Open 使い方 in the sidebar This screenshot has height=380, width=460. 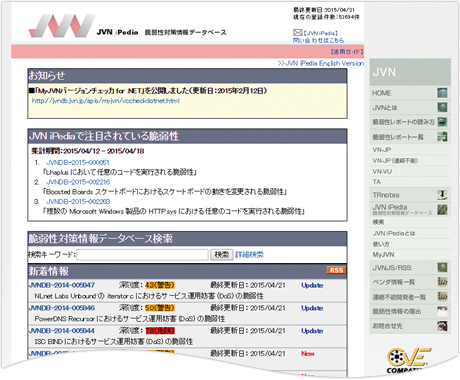click(381, 244)
